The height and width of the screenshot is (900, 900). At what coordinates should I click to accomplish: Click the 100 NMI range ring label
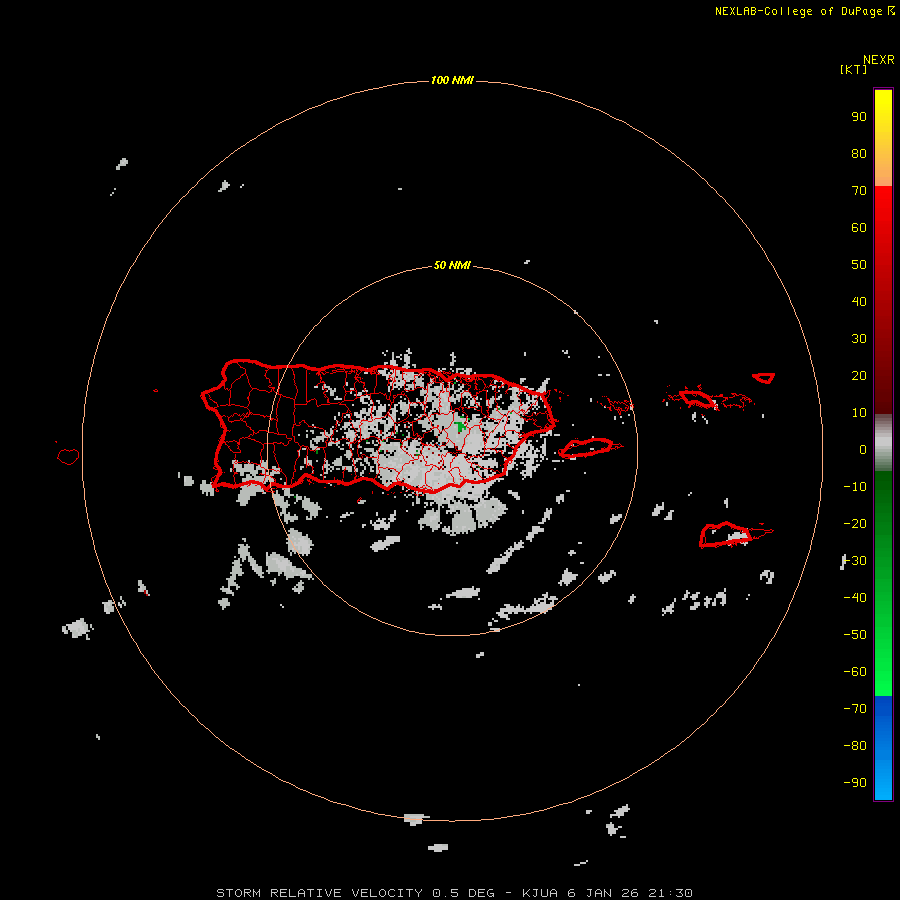(x=452, y=80)
